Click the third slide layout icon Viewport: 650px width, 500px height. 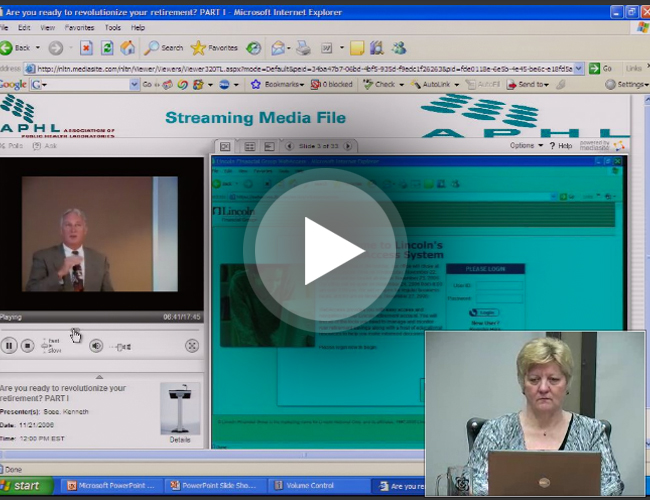tap(269, 146)
